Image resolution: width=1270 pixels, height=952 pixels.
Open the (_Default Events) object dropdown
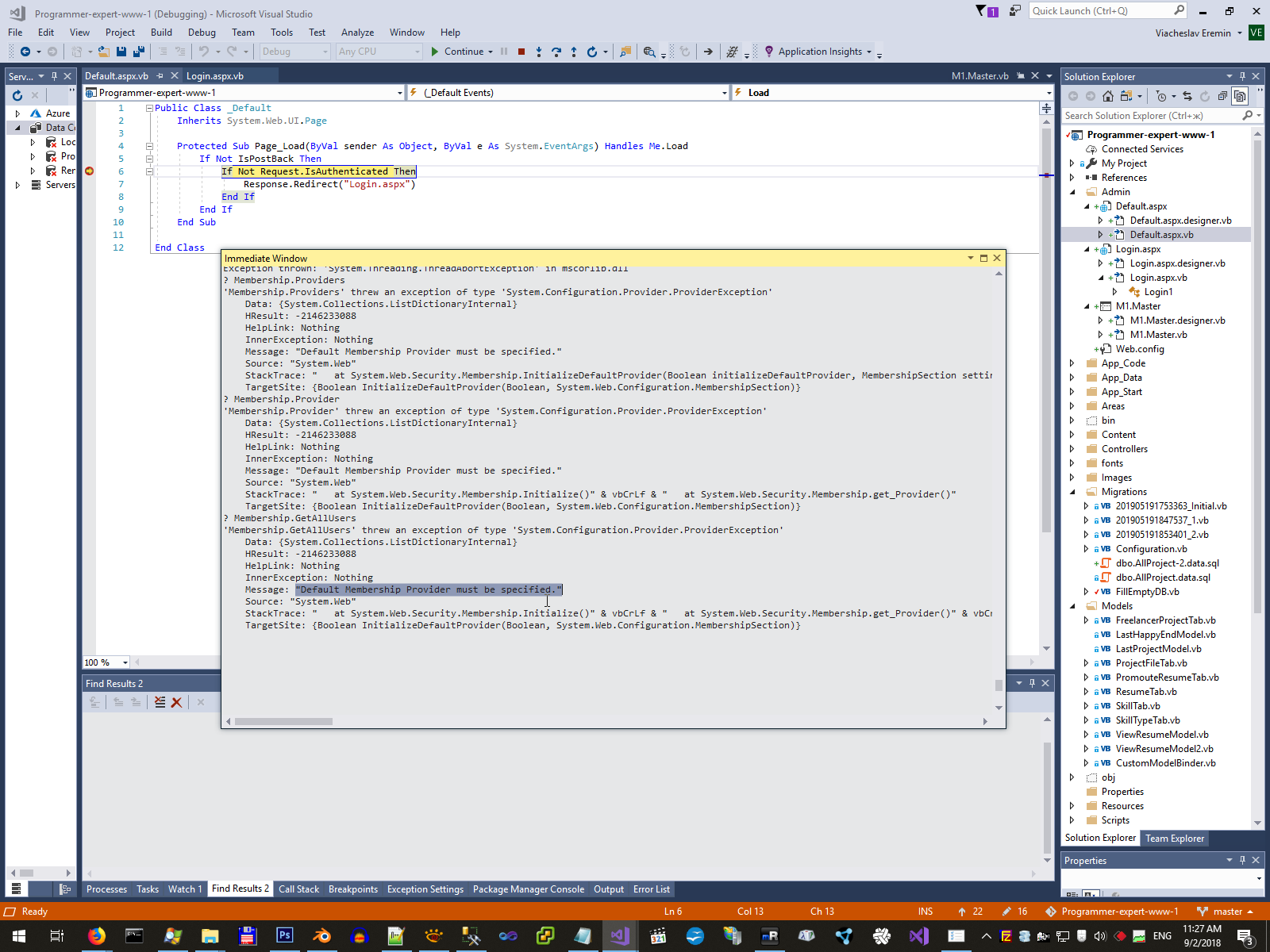568,93
